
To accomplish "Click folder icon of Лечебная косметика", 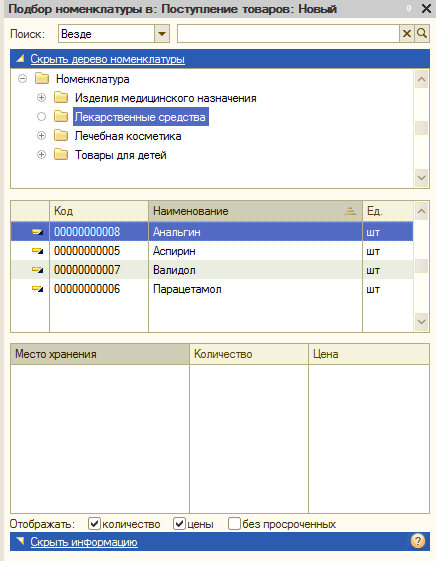I will (x=61, y=136).
